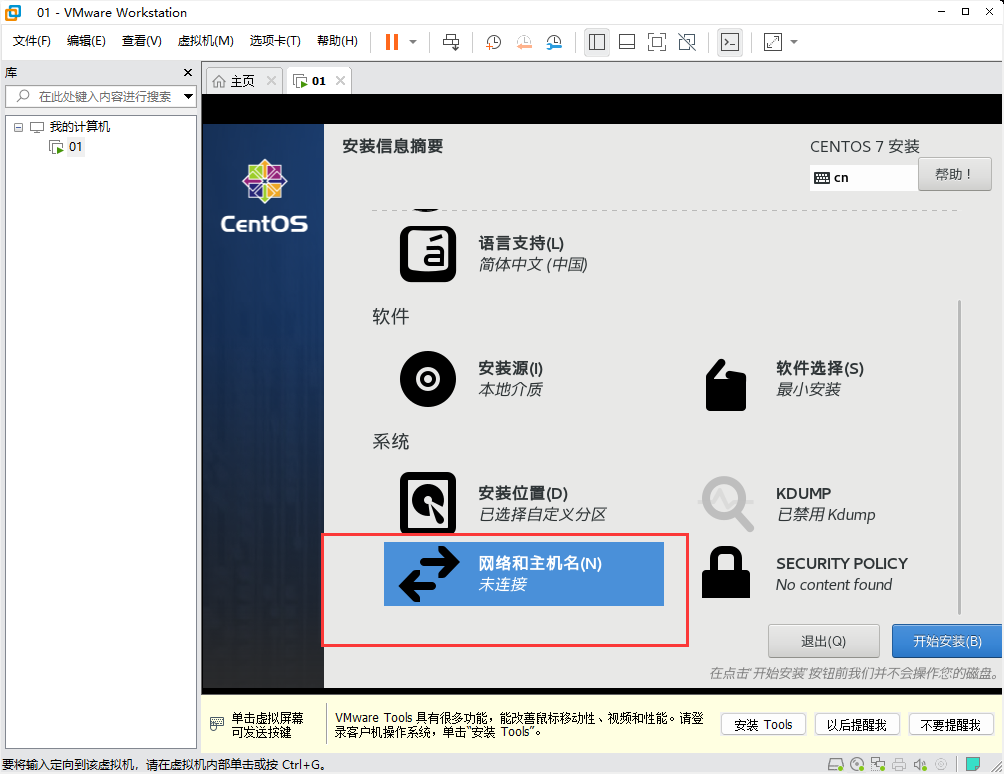Click the hard disk status bar icon
The width and height of the screenshot is (1004, 774).
(836, 764)
